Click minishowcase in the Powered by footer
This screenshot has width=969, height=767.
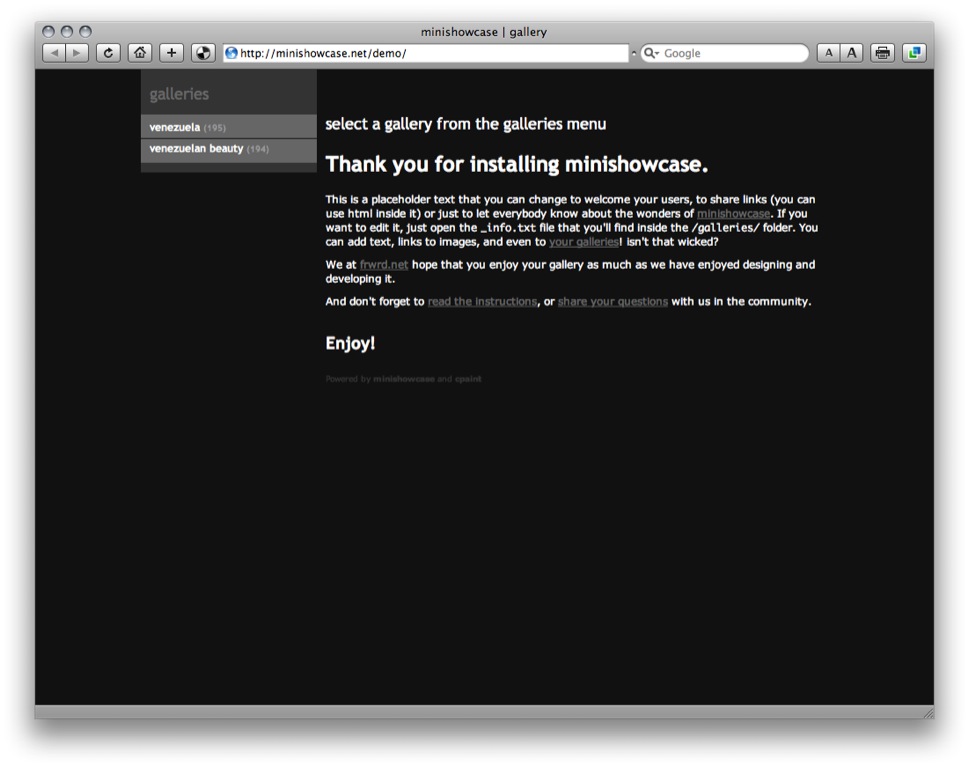click(404, 379)
